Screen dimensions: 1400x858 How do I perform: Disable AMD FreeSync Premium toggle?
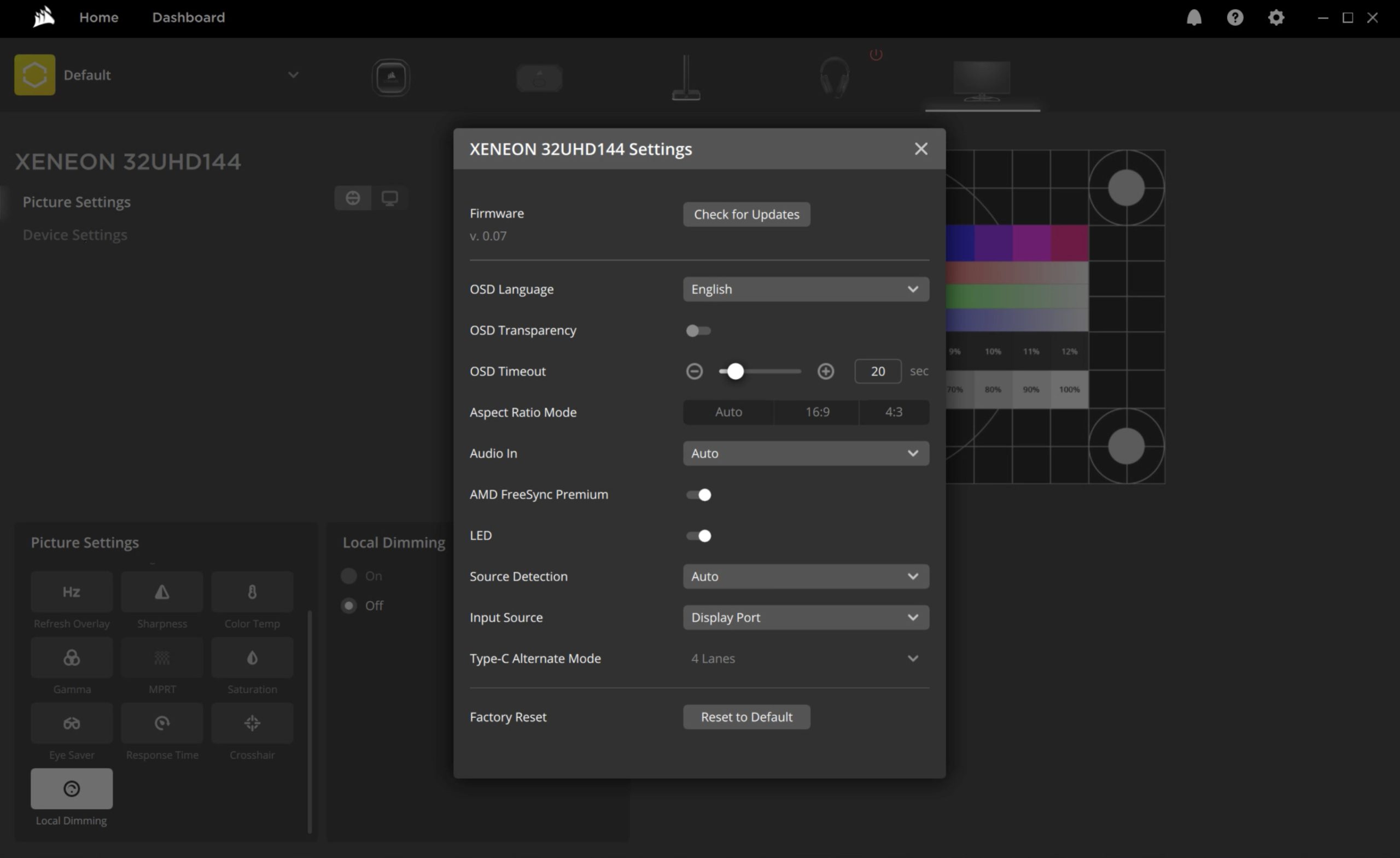[x=698, y=495]
